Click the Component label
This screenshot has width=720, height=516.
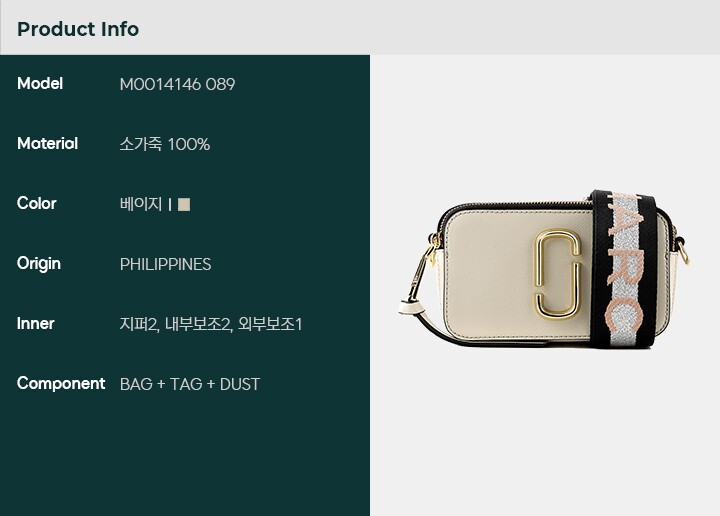pos(61,384)
